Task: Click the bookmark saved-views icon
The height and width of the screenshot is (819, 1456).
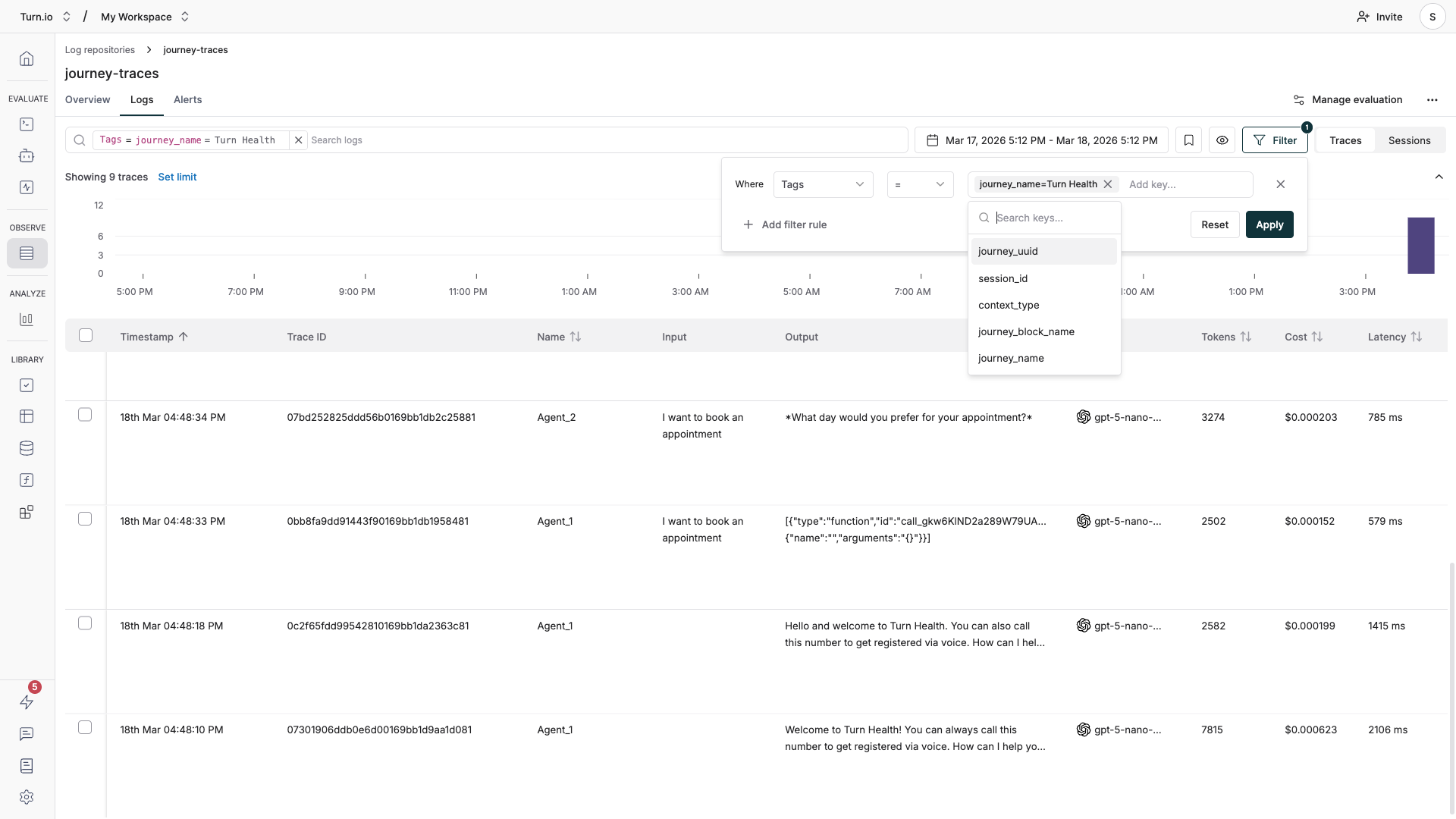Action: (x=1188, y=140)
